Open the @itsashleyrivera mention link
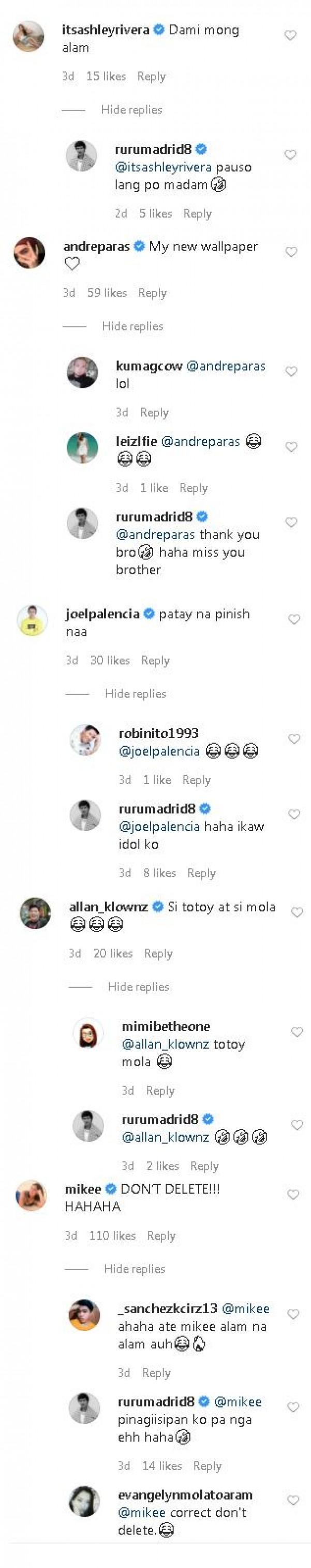The height and width of the screenshot is (1568, 311). 163,167
